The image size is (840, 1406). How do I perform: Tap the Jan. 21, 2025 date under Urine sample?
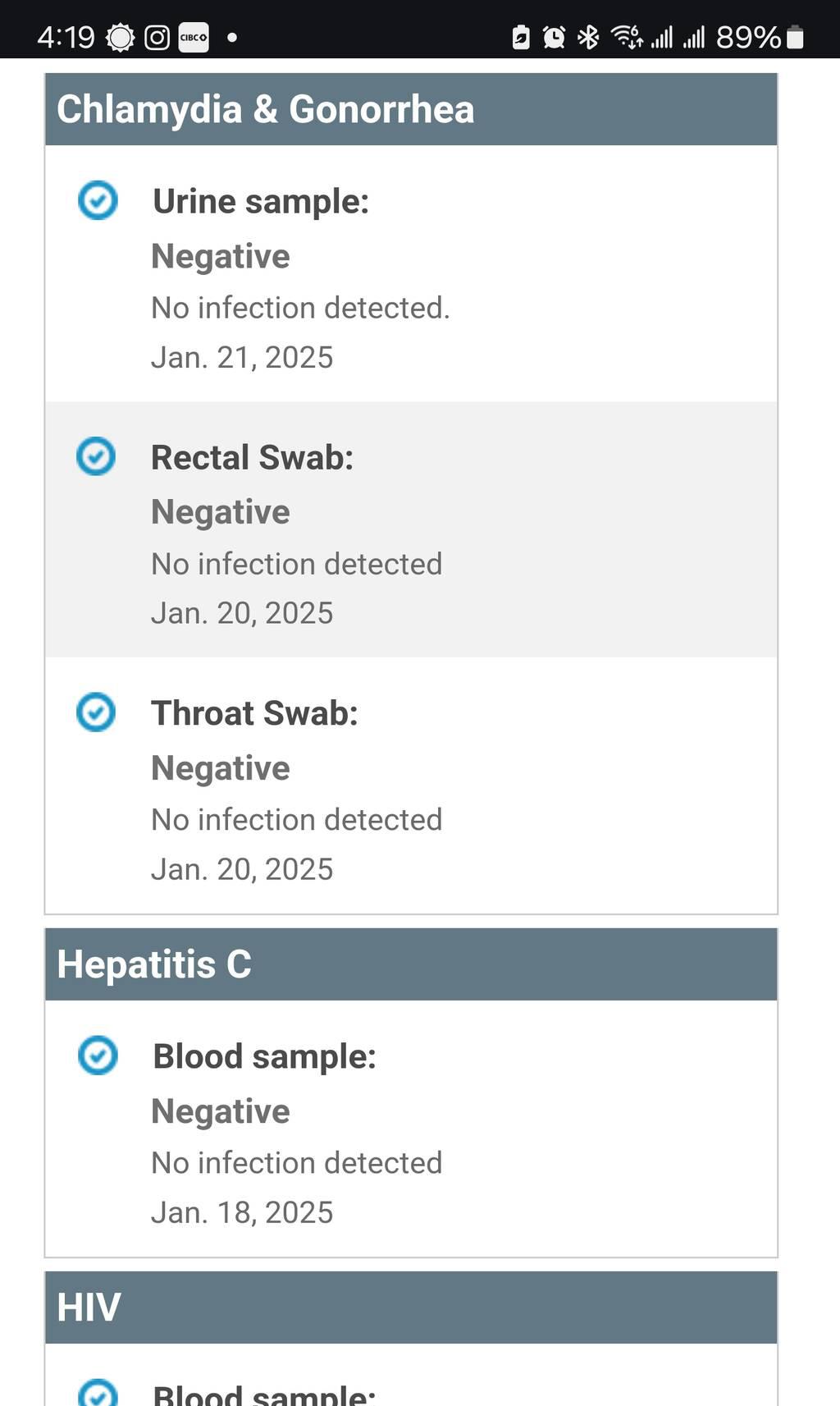pos(242,357)
